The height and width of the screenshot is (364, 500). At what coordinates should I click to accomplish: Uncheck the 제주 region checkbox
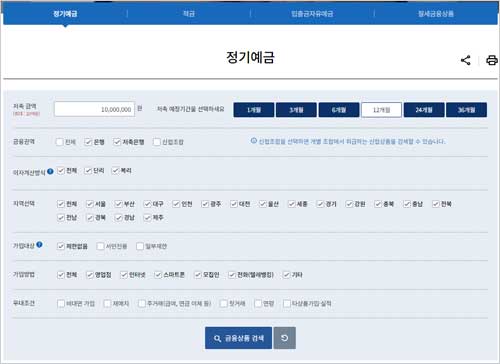click(147, 218)
